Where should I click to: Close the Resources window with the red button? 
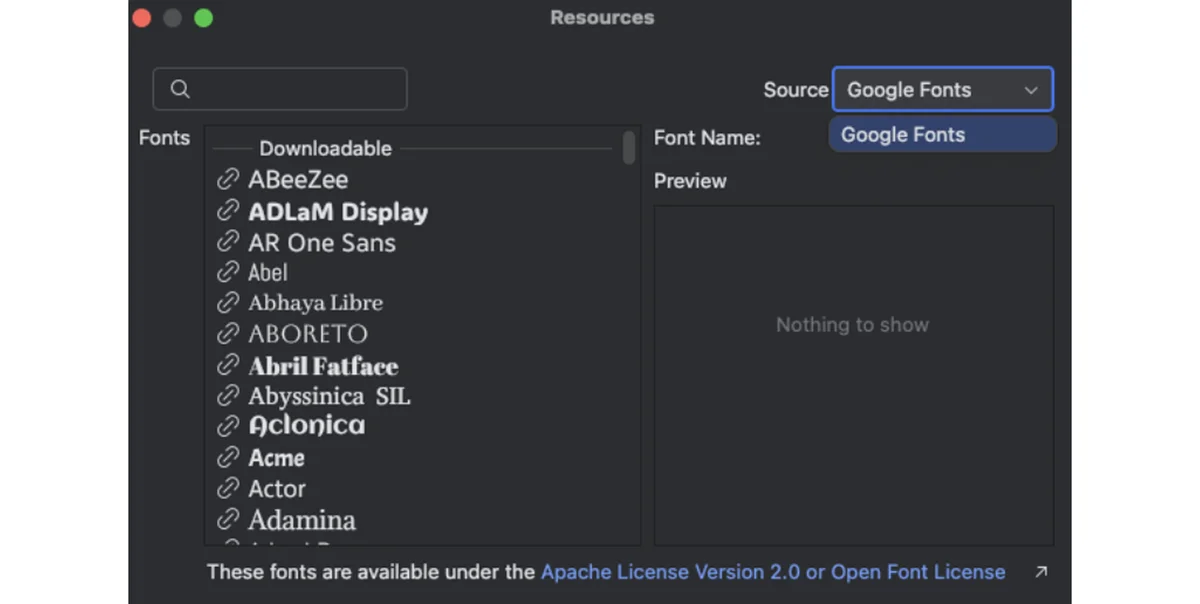tap(141, 18)
